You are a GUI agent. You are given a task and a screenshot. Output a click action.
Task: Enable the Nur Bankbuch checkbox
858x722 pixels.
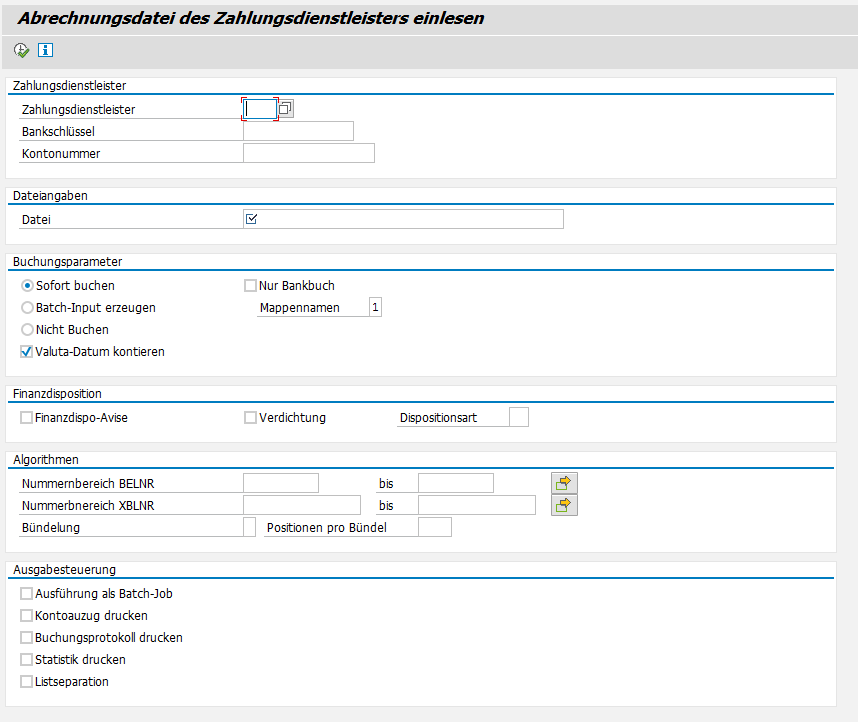pyautogui.click(x=251, y=286)
